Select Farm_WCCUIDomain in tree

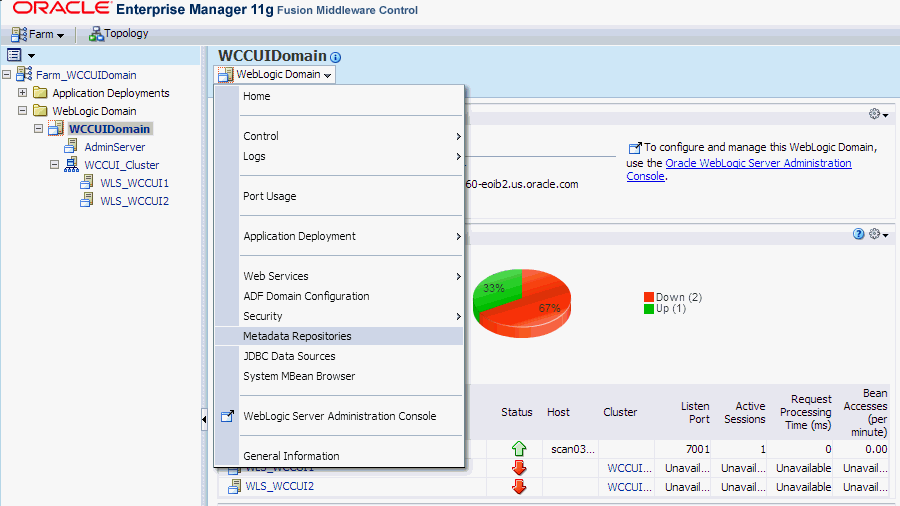(86, 75)
